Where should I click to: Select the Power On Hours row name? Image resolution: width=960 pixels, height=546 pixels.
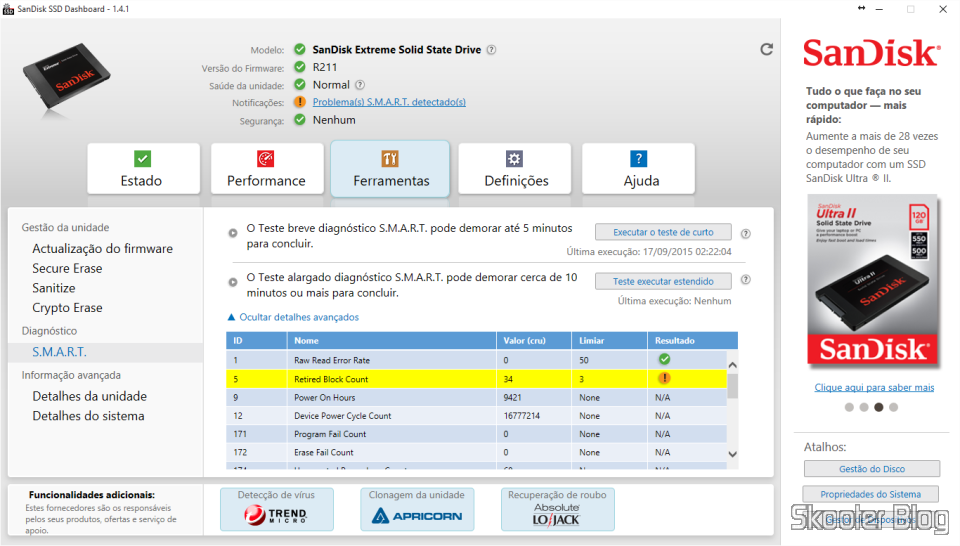[324, 398]
